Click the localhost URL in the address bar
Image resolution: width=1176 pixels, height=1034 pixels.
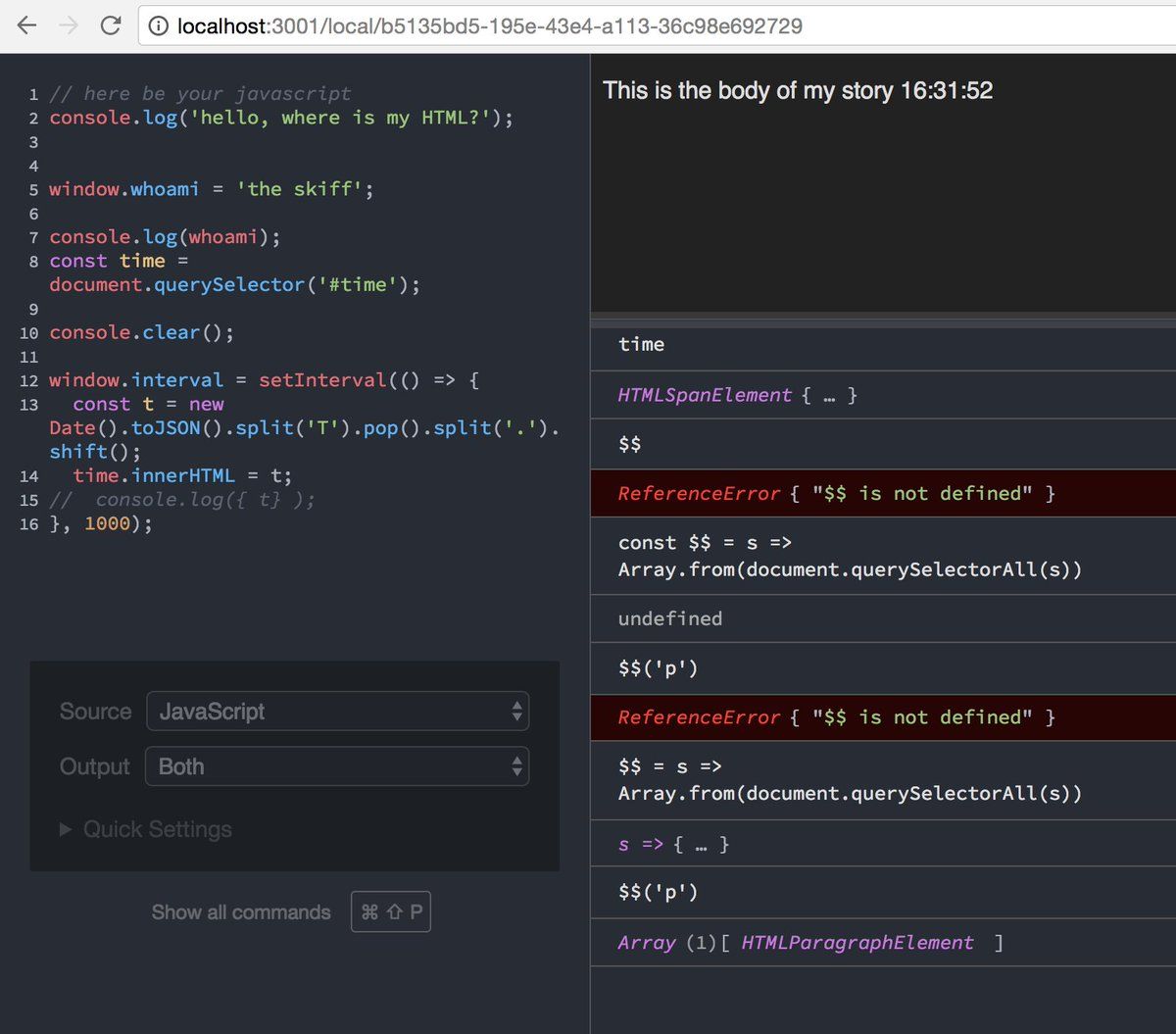pos(489,26)
